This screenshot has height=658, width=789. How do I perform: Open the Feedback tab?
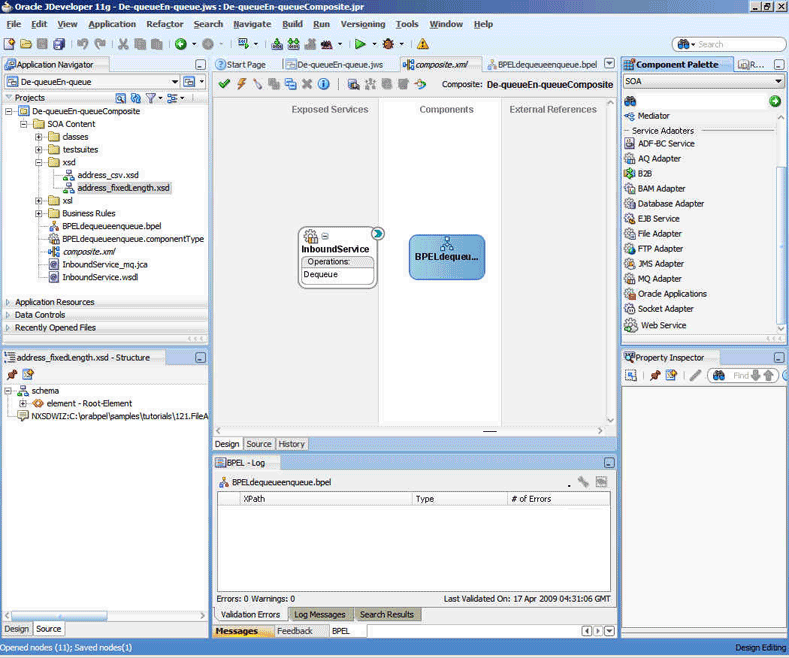tap(294, 631)
